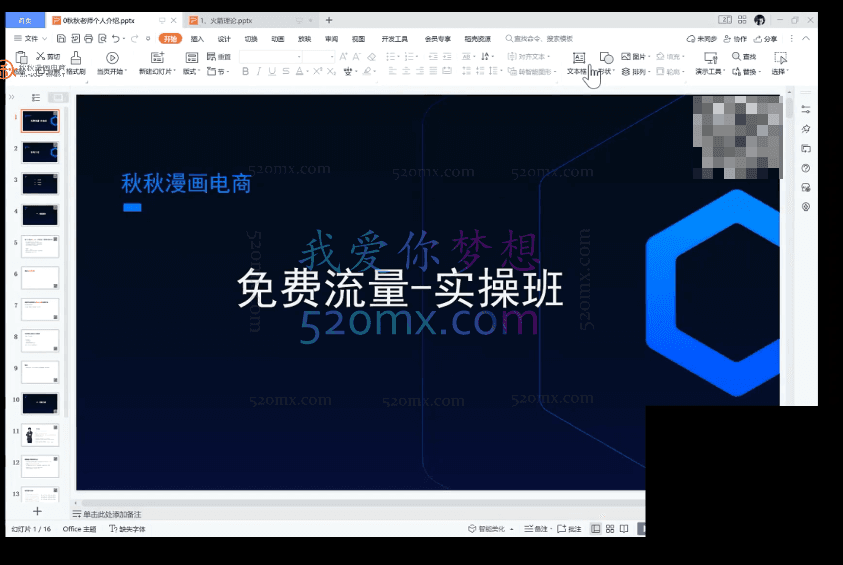Switch to the Insert (插入) ribbon tab
843x565 pixels.
[x=197, y=38]
